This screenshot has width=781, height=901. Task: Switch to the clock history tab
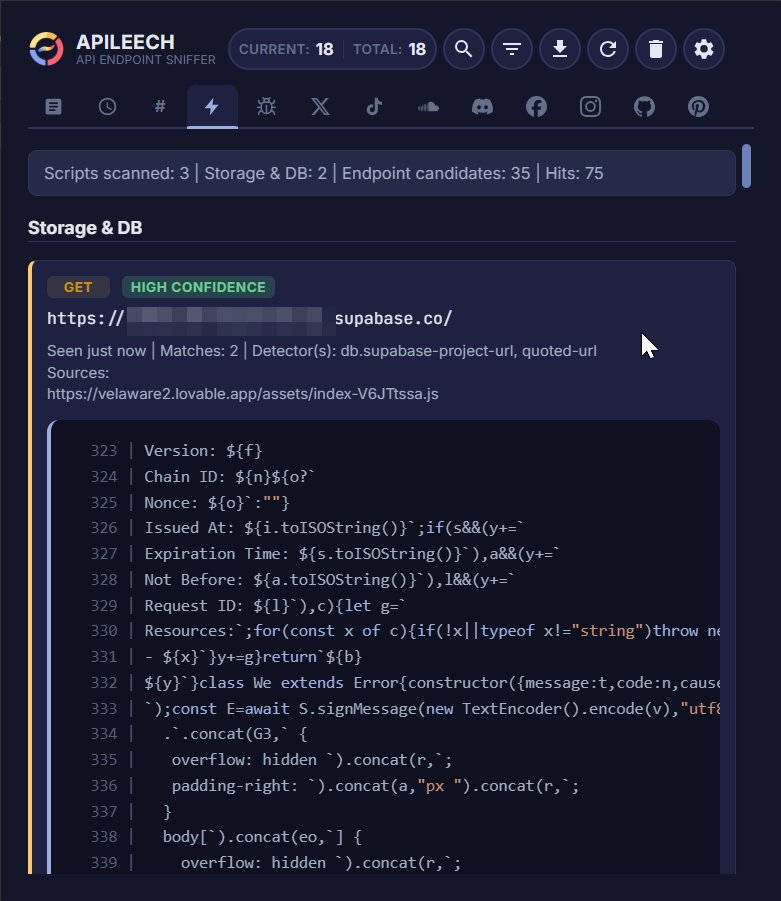point(107,106)
